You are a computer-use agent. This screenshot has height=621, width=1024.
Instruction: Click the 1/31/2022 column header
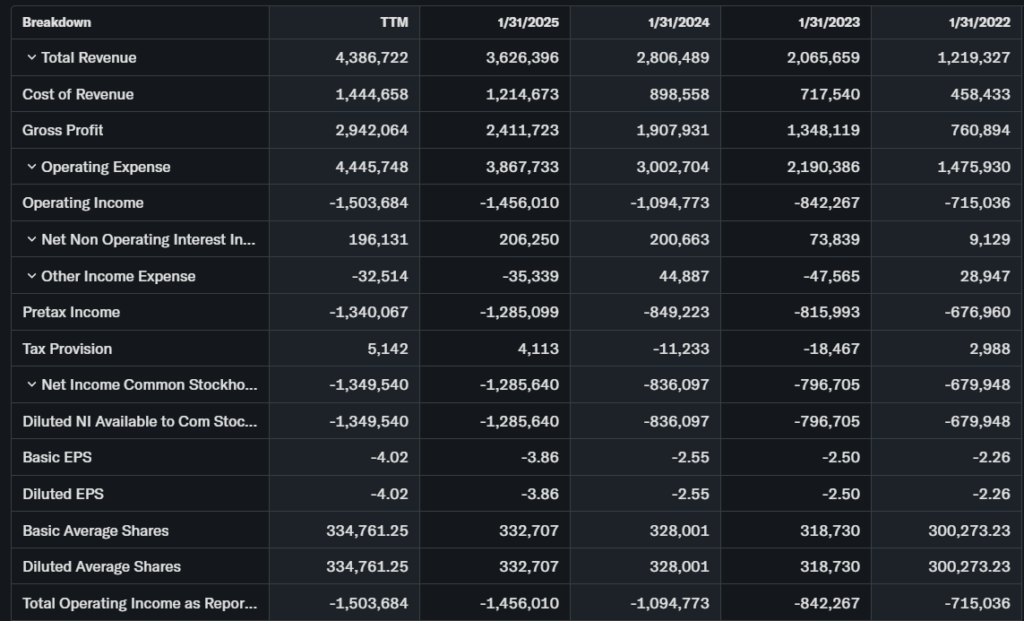[980, 22]
